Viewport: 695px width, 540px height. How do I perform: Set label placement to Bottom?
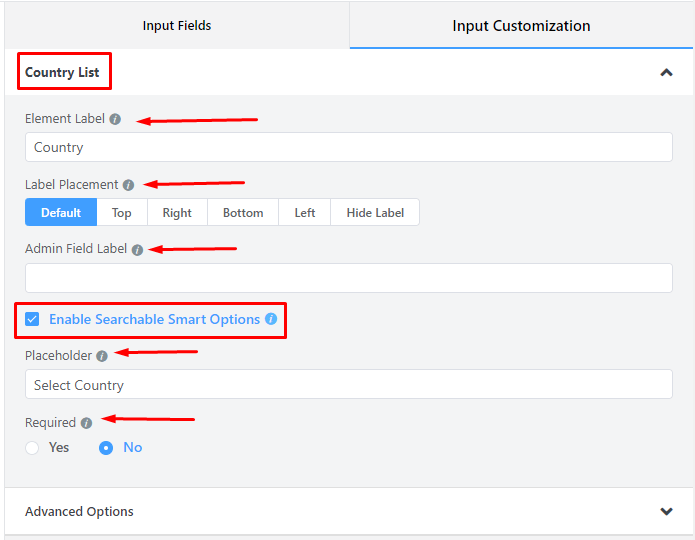coord(243,213)
